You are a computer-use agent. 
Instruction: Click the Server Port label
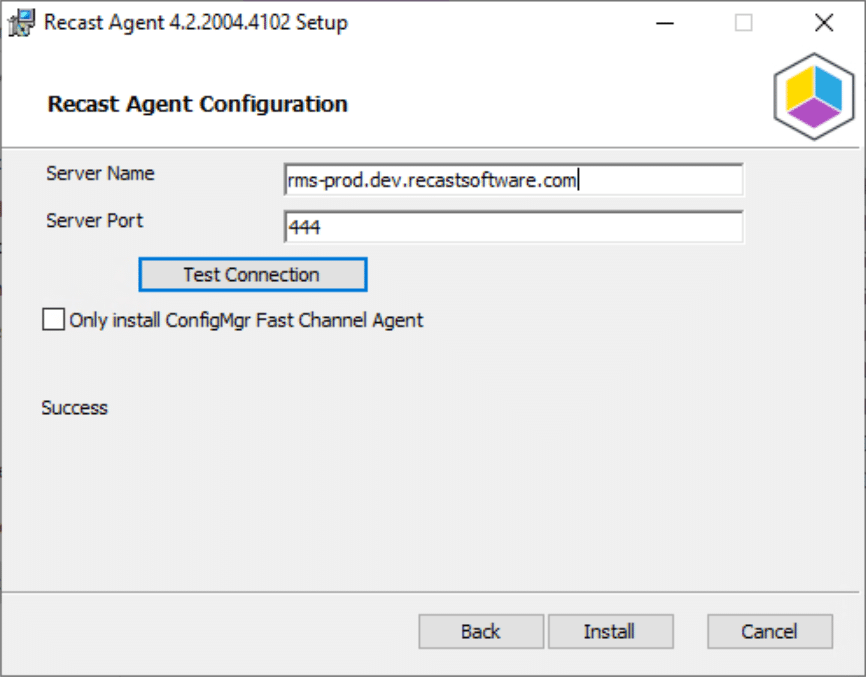pyautogui.click(x=95, y=220)
